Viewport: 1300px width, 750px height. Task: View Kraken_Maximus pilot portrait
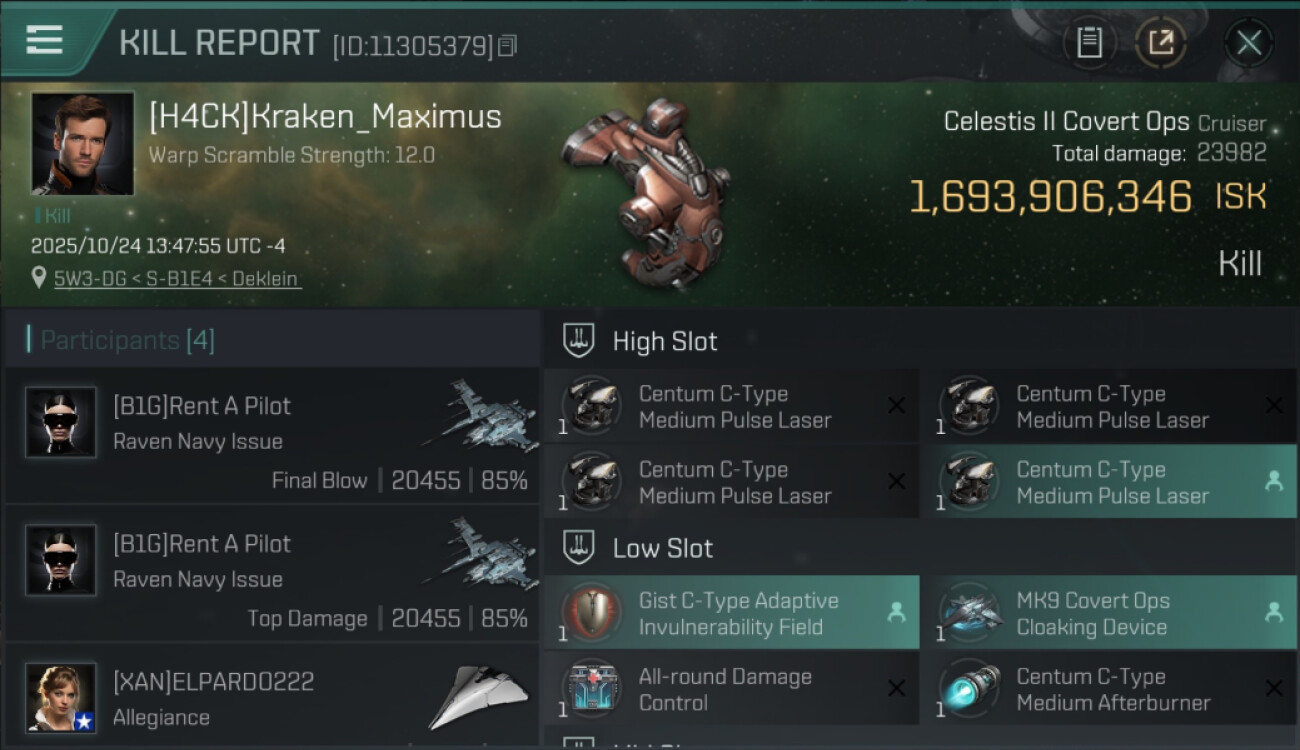point(83,143)
